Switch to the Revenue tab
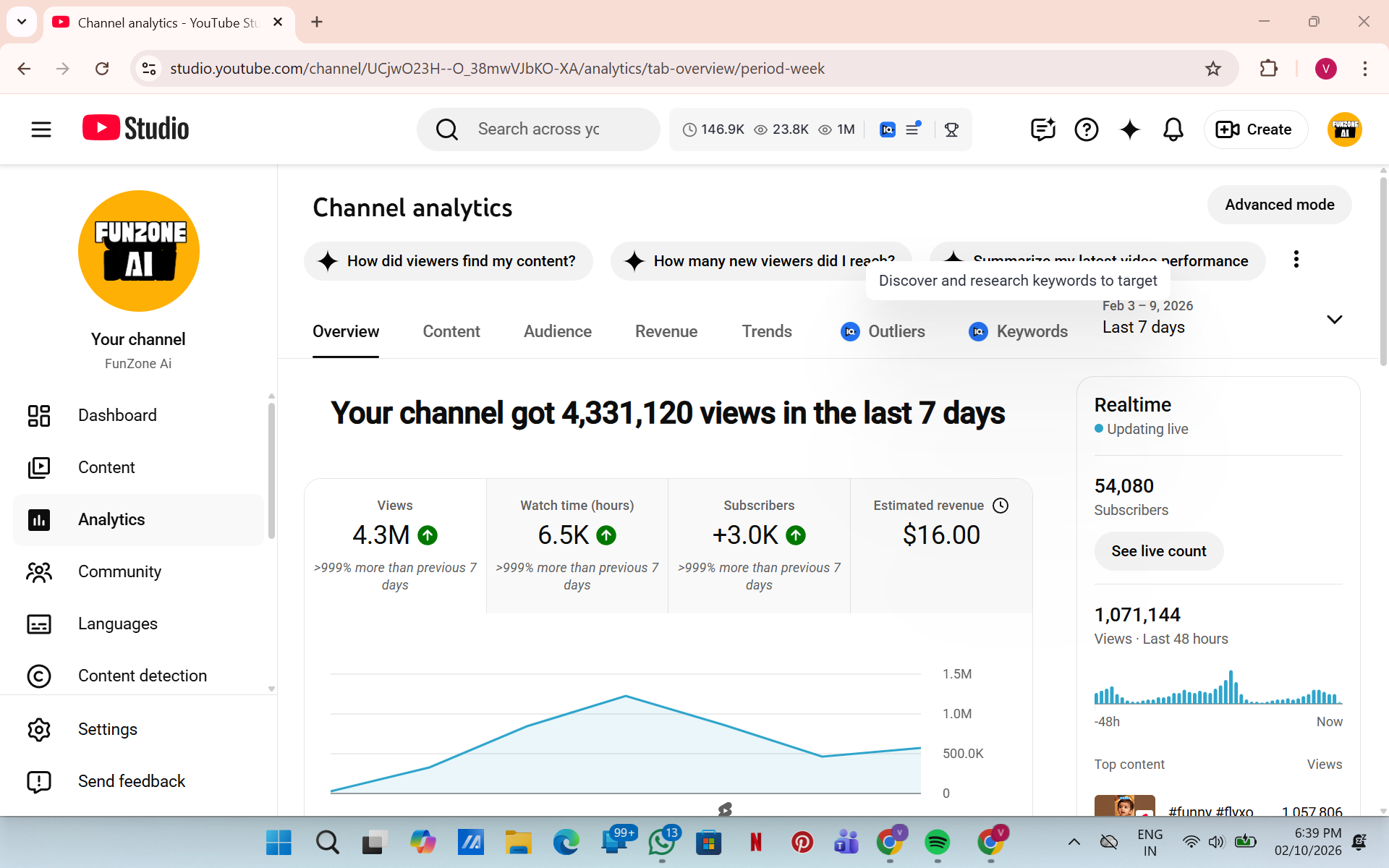This screenshot has height=868, width=1389. [x=666, y=331]
